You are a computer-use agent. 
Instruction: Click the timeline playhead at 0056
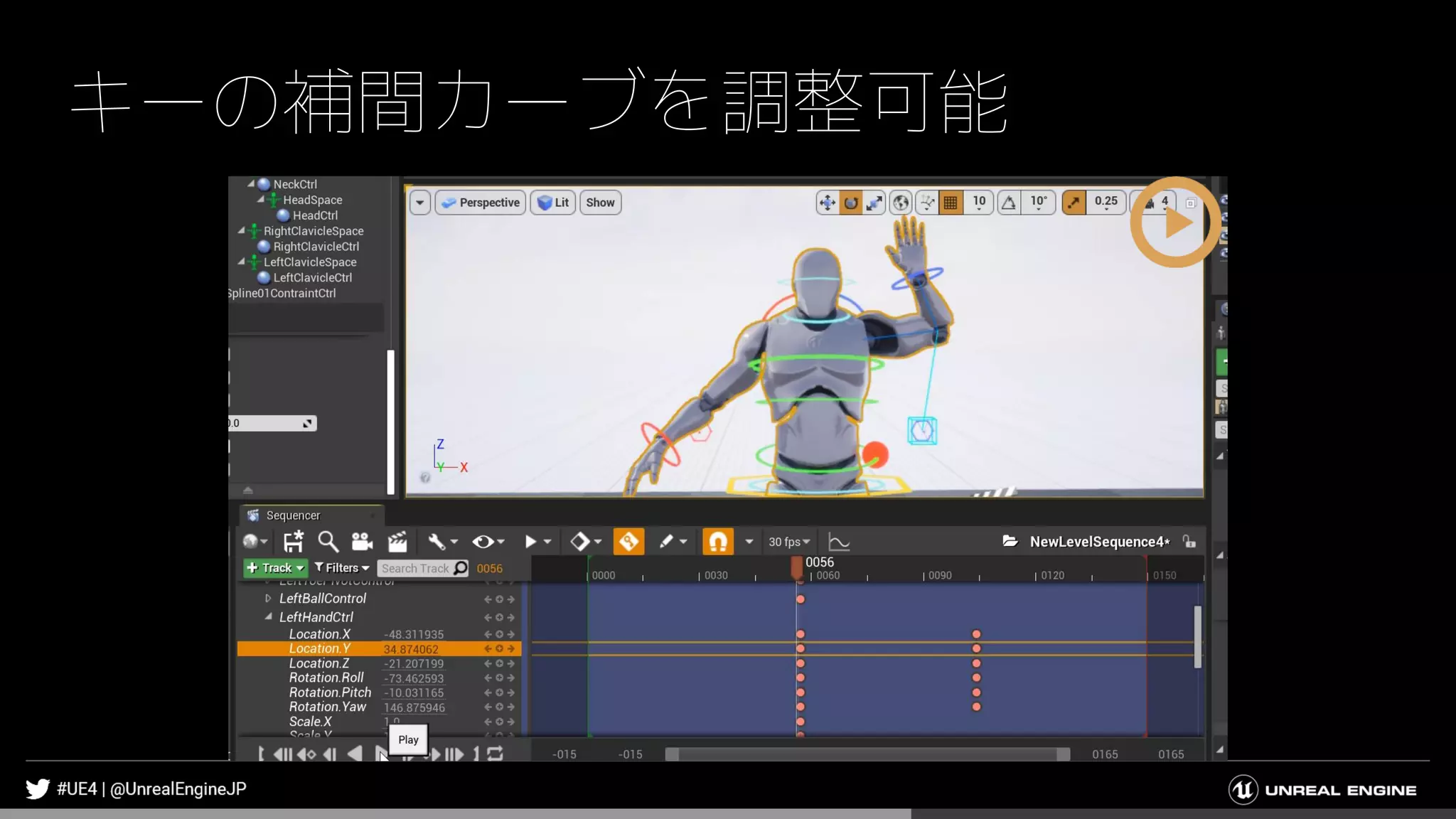point(797,567)
